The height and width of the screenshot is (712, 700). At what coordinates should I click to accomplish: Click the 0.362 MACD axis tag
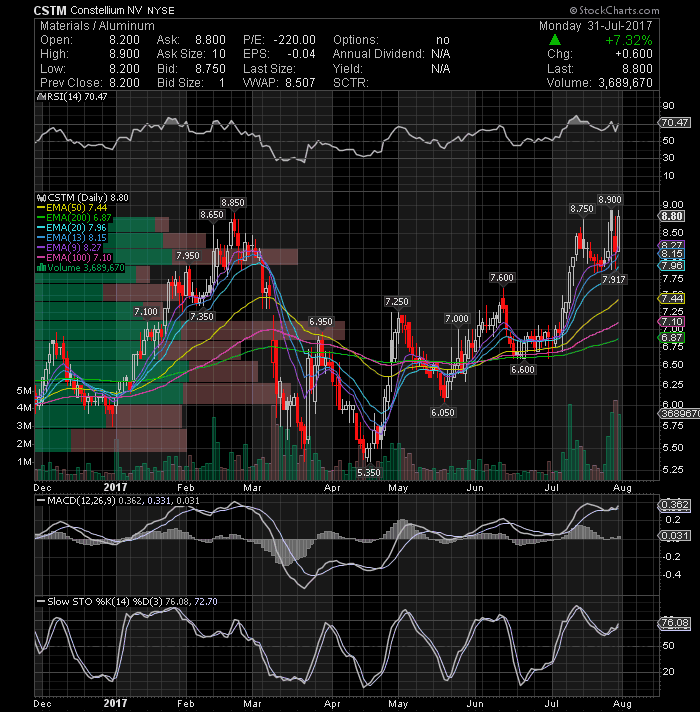pos(674,505)
